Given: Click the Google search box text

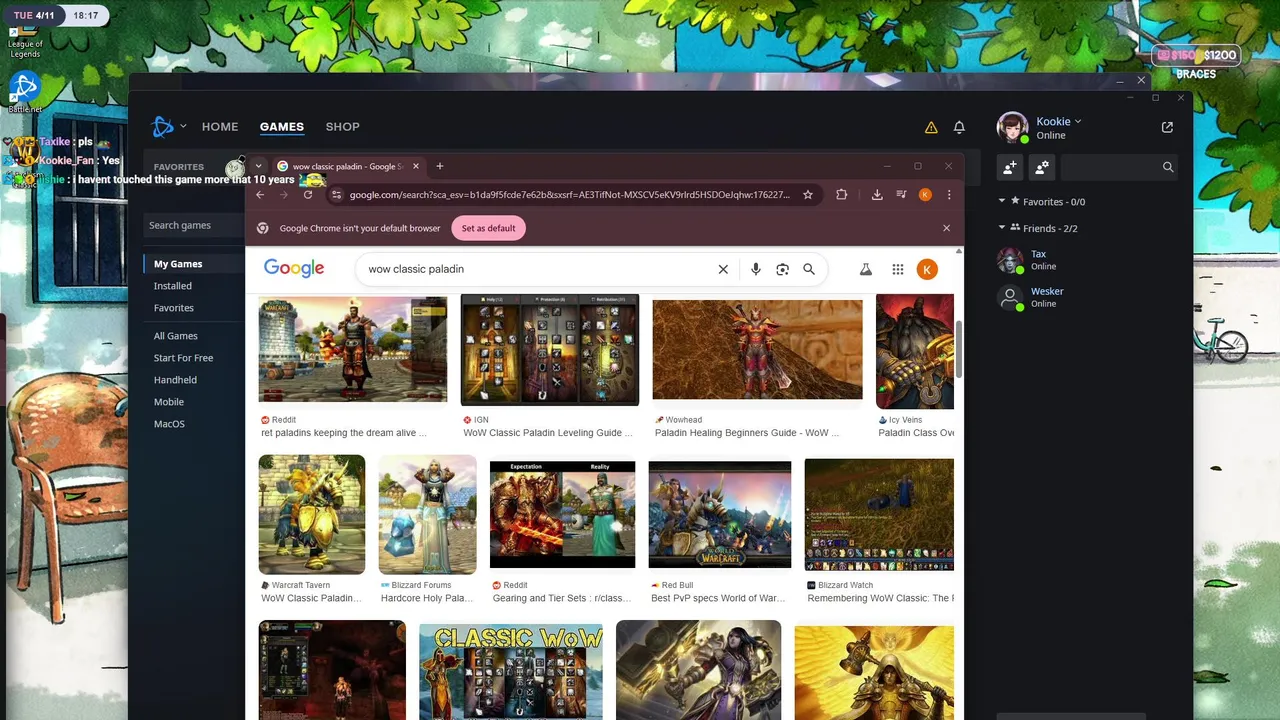Looking at the screenshot, I should coord(416,269).
